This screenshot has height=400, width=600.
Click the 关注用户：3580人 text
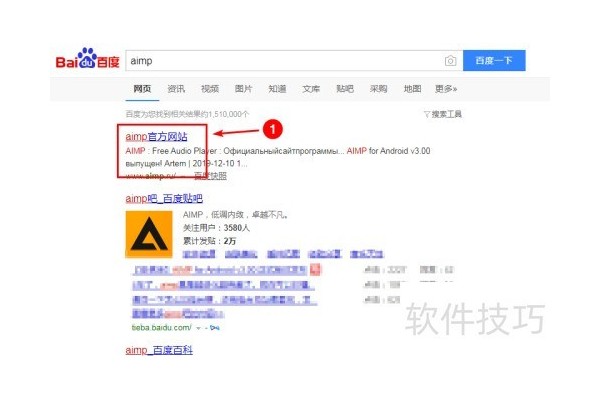[216, 228]
